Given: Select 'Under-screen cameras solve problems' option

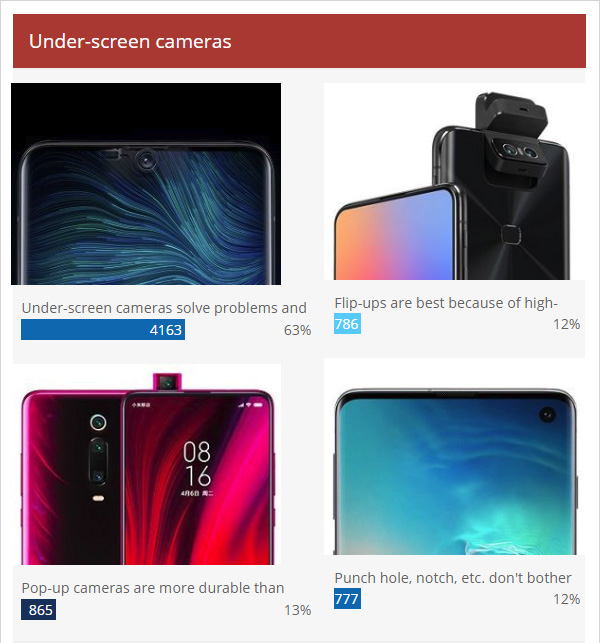Looking at the screenshot, I should point(164,308).
